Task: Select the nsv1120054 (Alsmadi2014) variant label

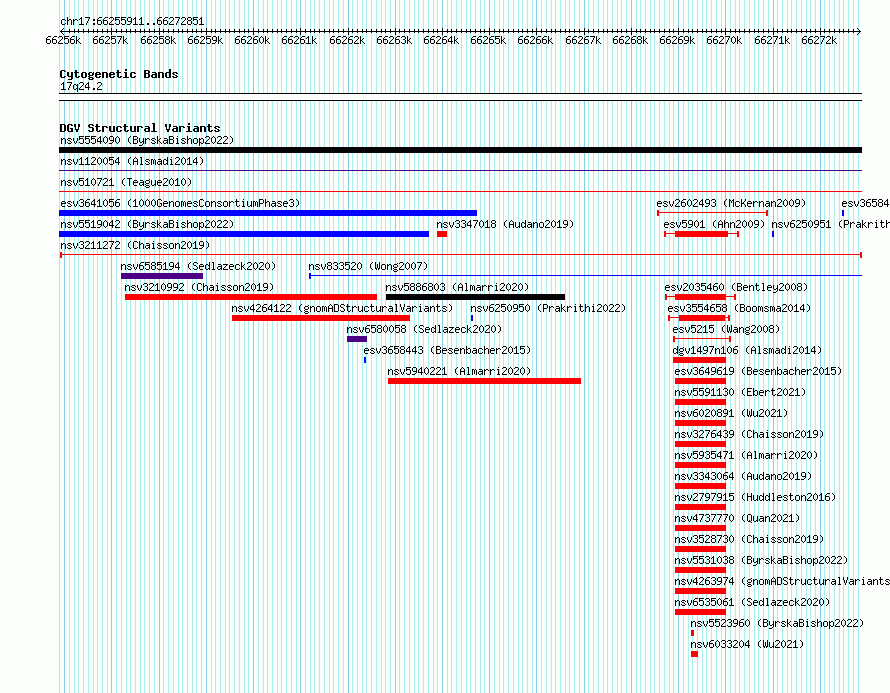Action: click(132, 161)
